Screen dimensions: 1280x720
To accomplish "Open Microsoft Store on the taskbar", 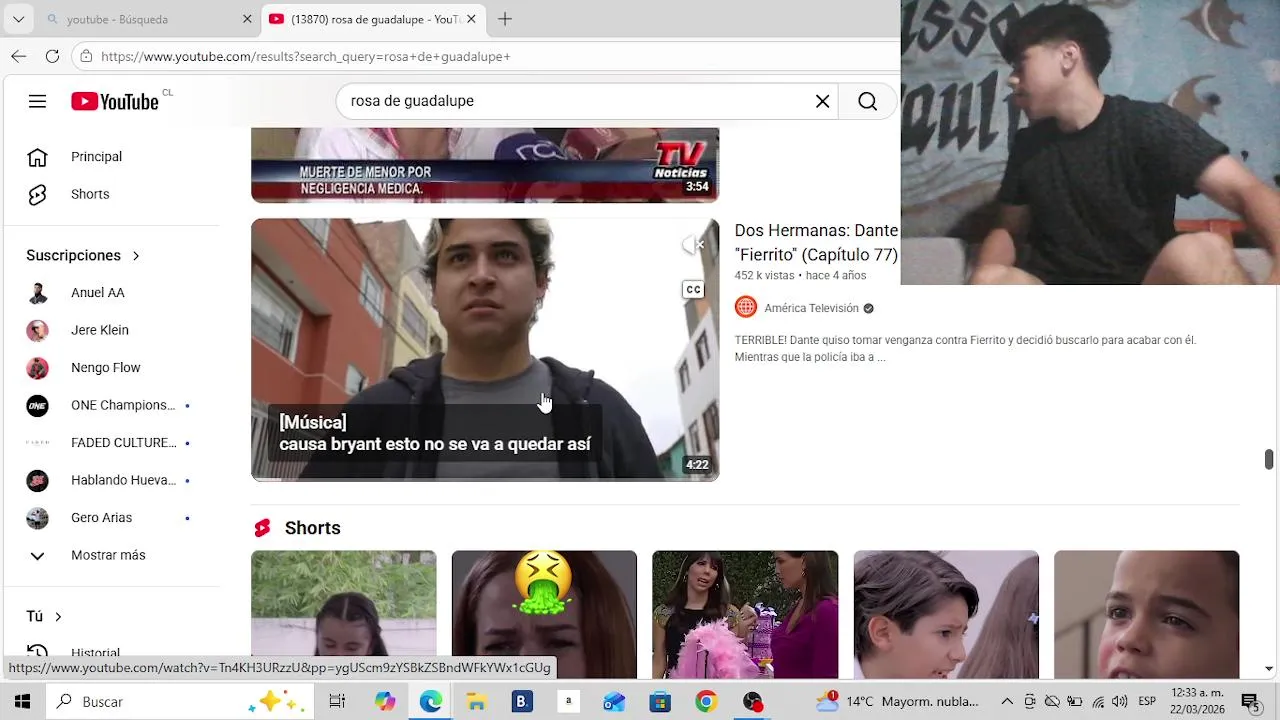I will click(660, 702).
